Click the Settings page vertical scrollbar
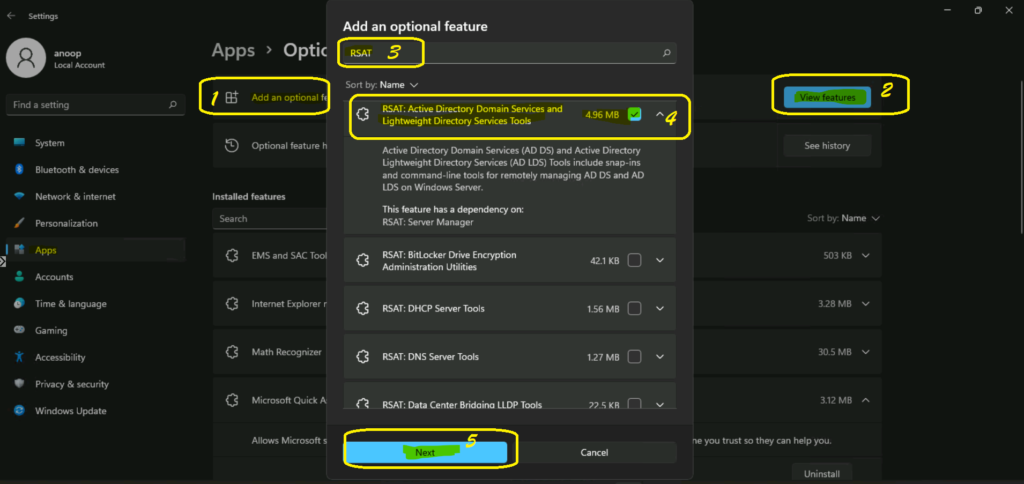The image size is (1024, 484). (x=1021, y=155)
